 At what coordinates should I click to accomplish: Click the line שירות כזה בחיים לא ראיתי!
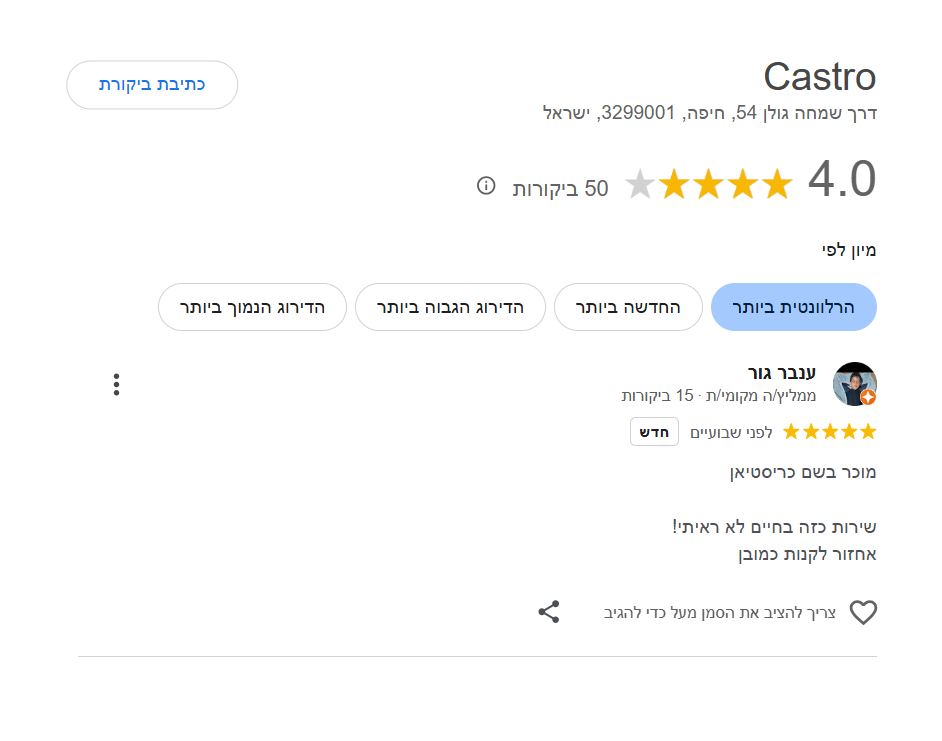[774, 527]
